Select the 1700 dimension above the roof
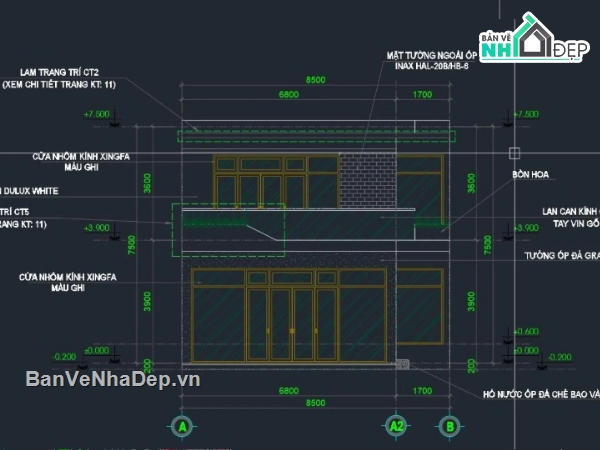 [422, 95]
